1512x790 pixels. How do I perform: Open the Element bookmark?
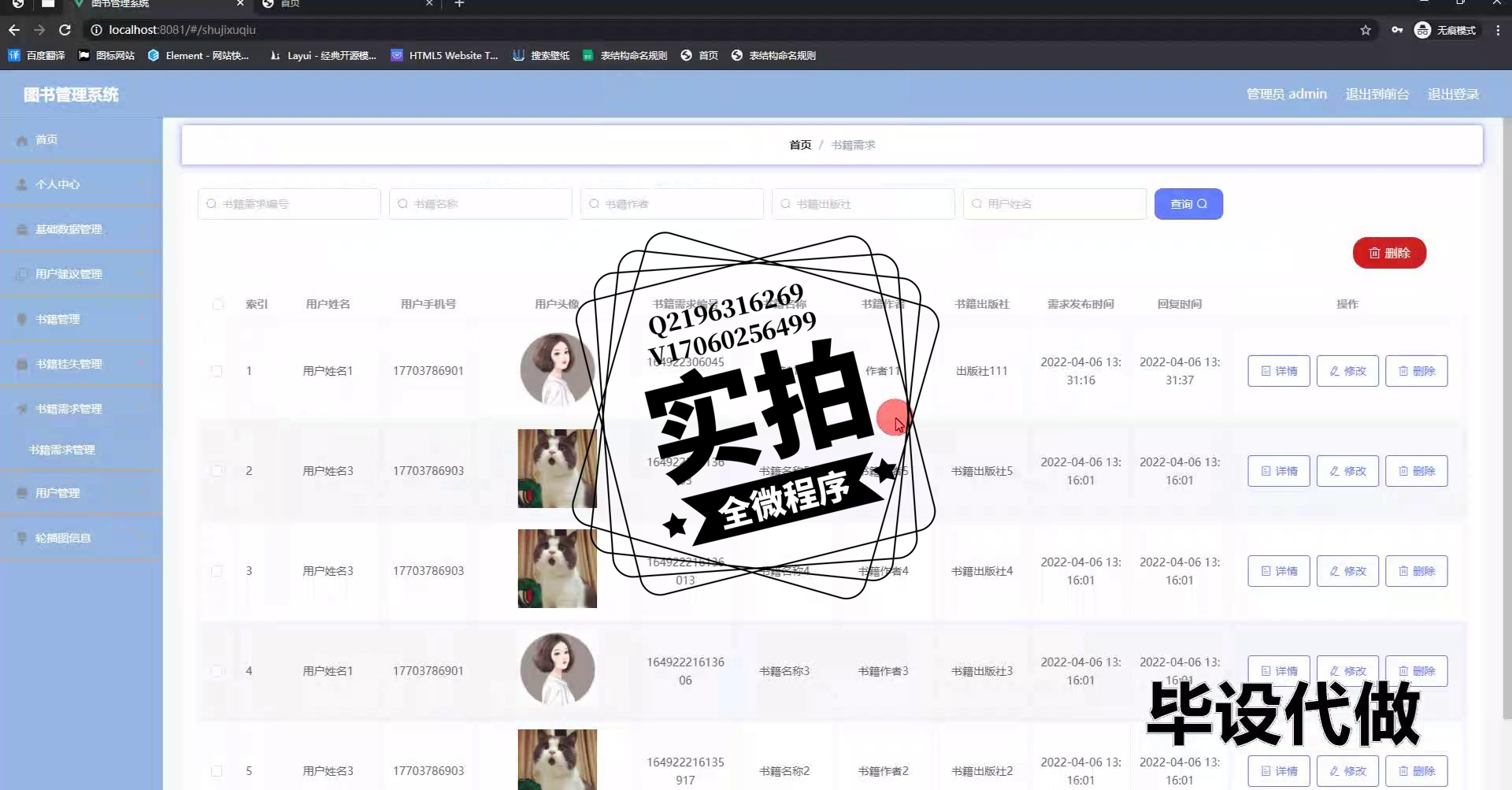198,55
